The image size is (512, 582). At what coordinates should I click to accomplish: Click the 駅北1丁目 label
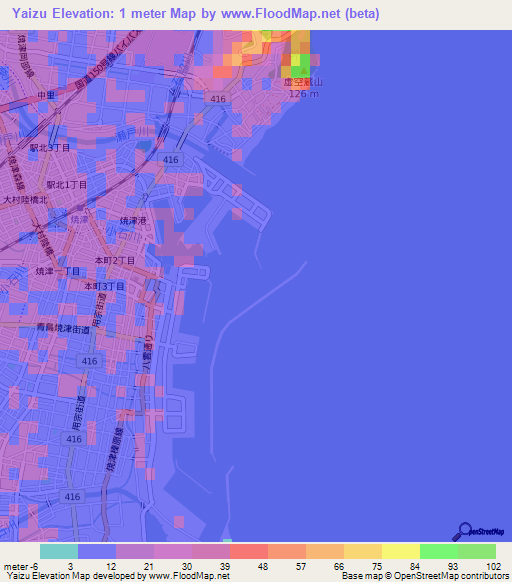[67, 184]
